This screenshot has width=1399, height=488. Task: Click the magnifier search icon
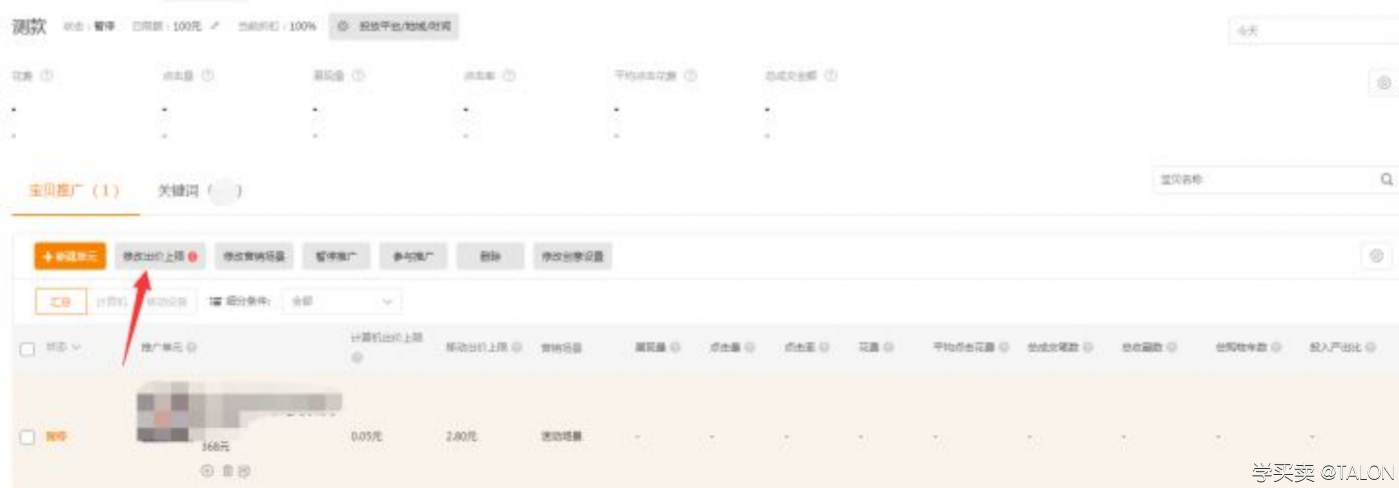tap(1386, 180)
